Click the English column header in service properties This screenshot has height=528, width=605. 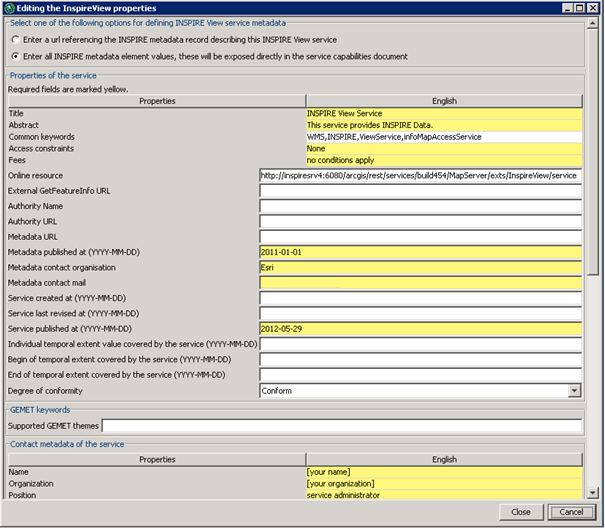tap(443, 101)
